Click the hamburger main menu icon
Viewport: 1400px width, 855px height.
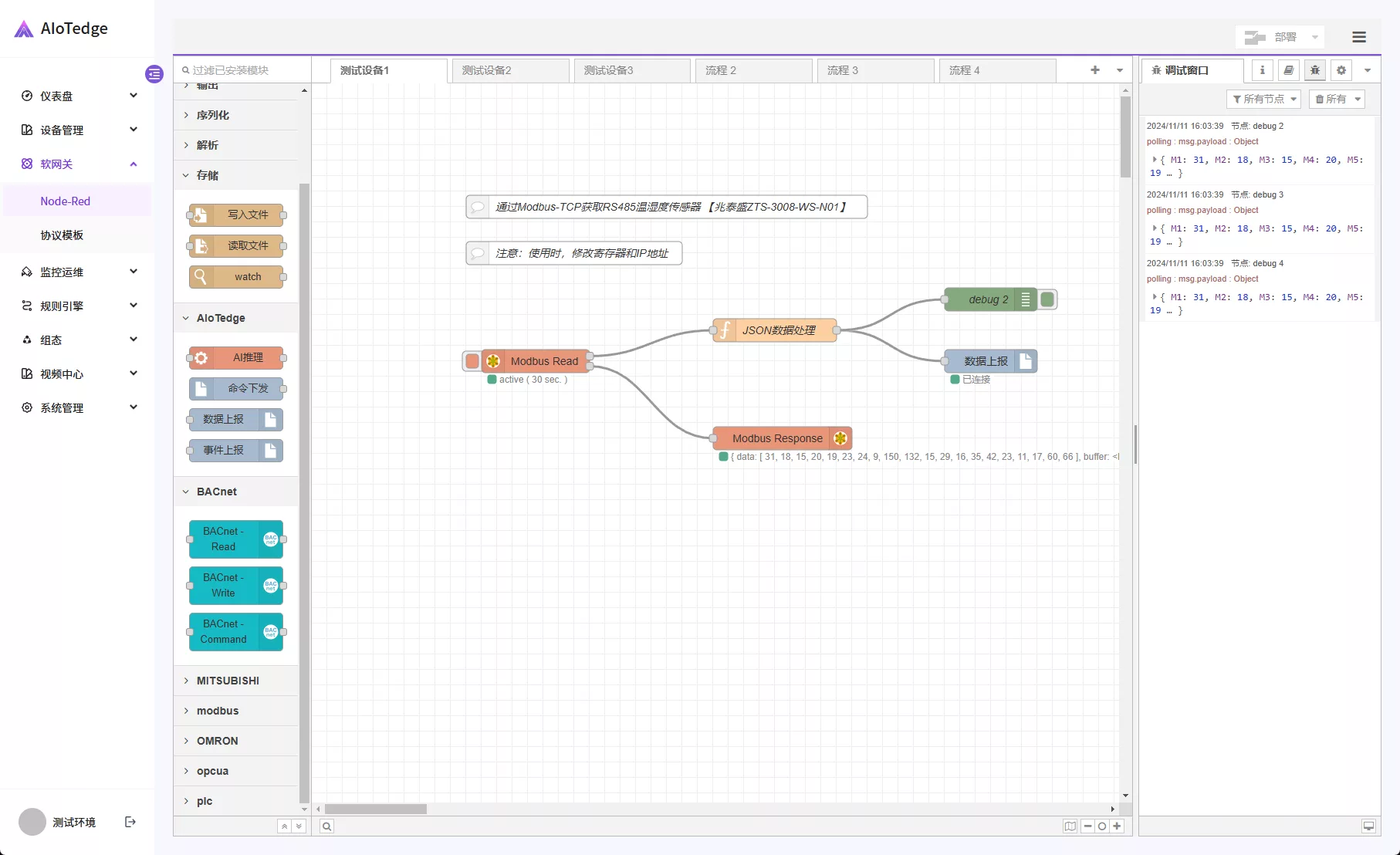[x=1359, y=37]
